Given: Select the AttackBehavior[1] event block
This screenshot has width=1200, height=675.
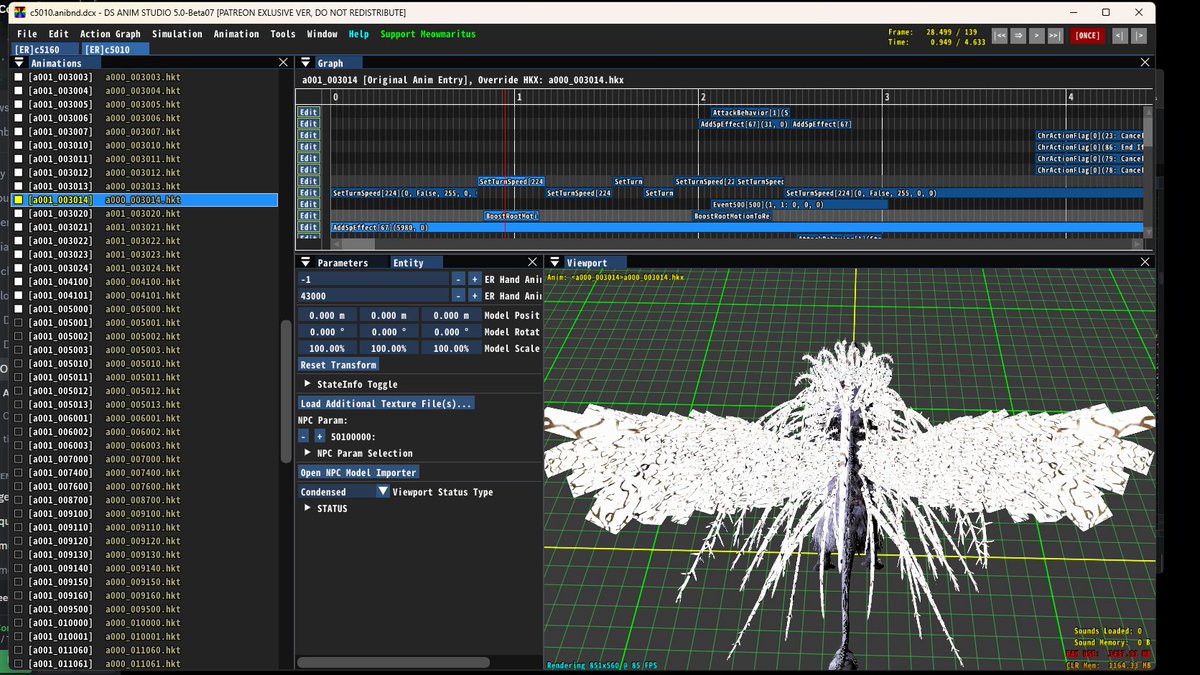Looking at the screenshot, I should pyautogui.click(x=750, y=112).
